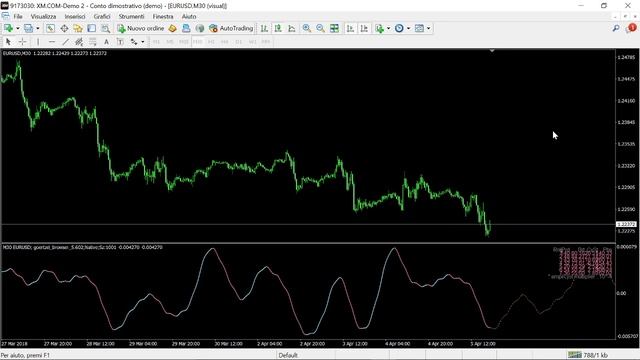
Task: Click the 1.24785 price axis label
Action: 626,58
